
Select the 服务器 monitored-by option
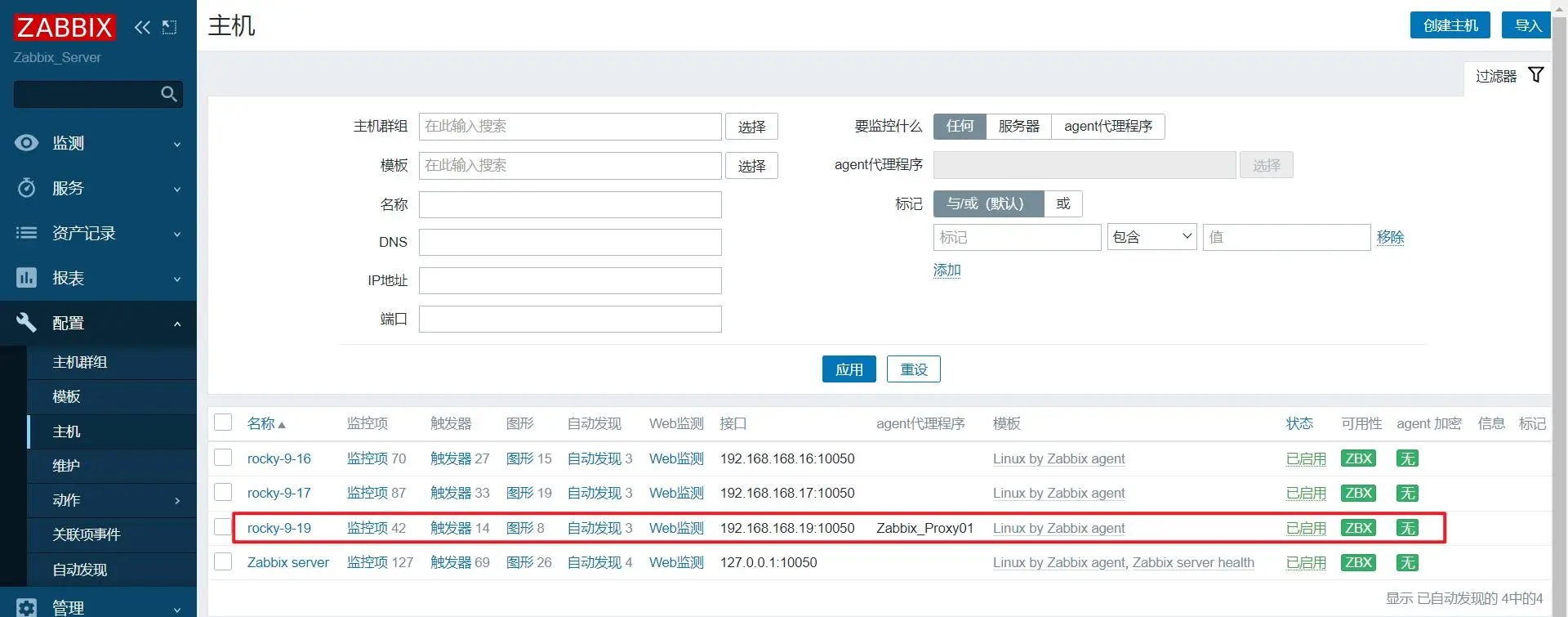(x=1018, y=127)
